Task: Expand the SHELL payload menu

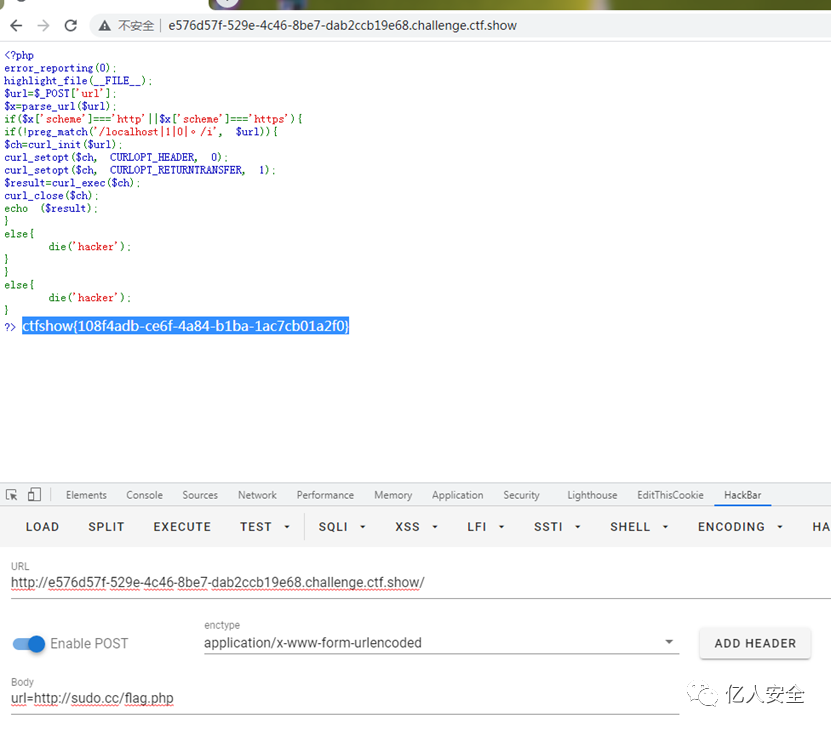Action: [x=639, y=526]
